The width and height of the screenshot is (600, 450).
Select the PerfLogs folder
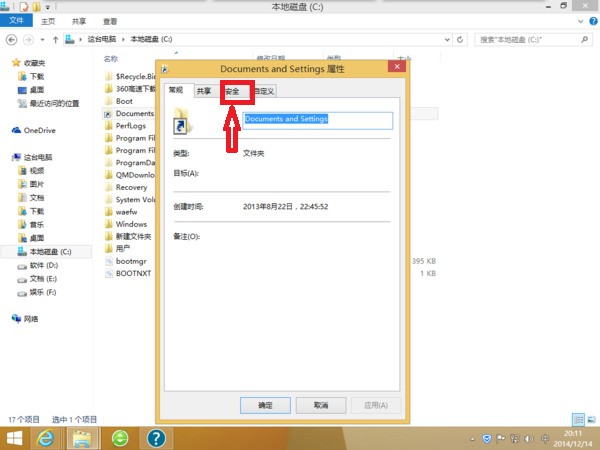click(126, 126)
